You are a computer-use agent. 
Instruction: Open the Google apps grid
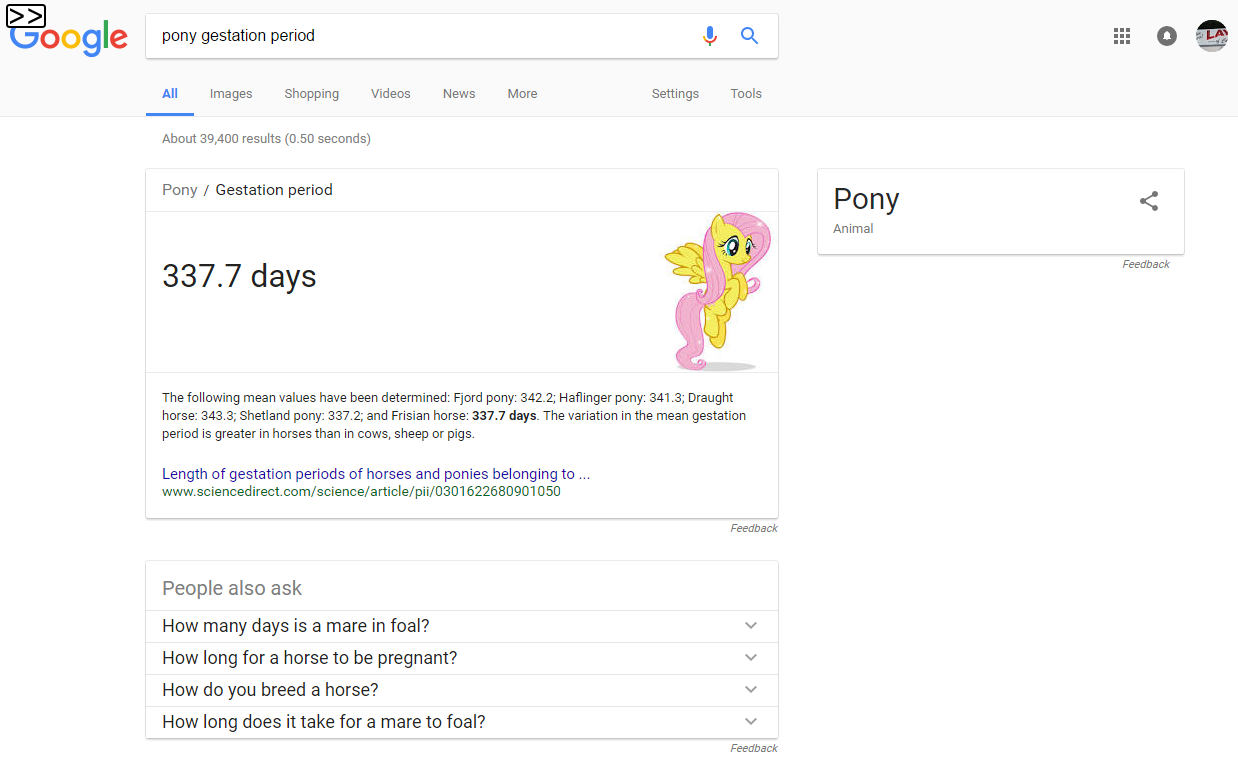1122,36
